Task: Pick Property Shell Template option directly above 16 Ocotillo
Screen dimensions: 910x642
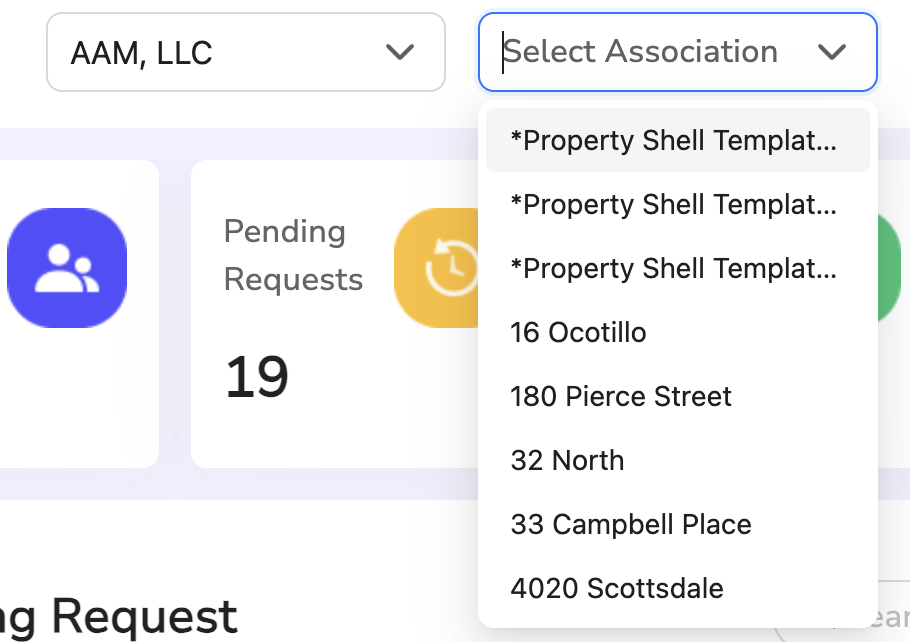Action: 678,268
